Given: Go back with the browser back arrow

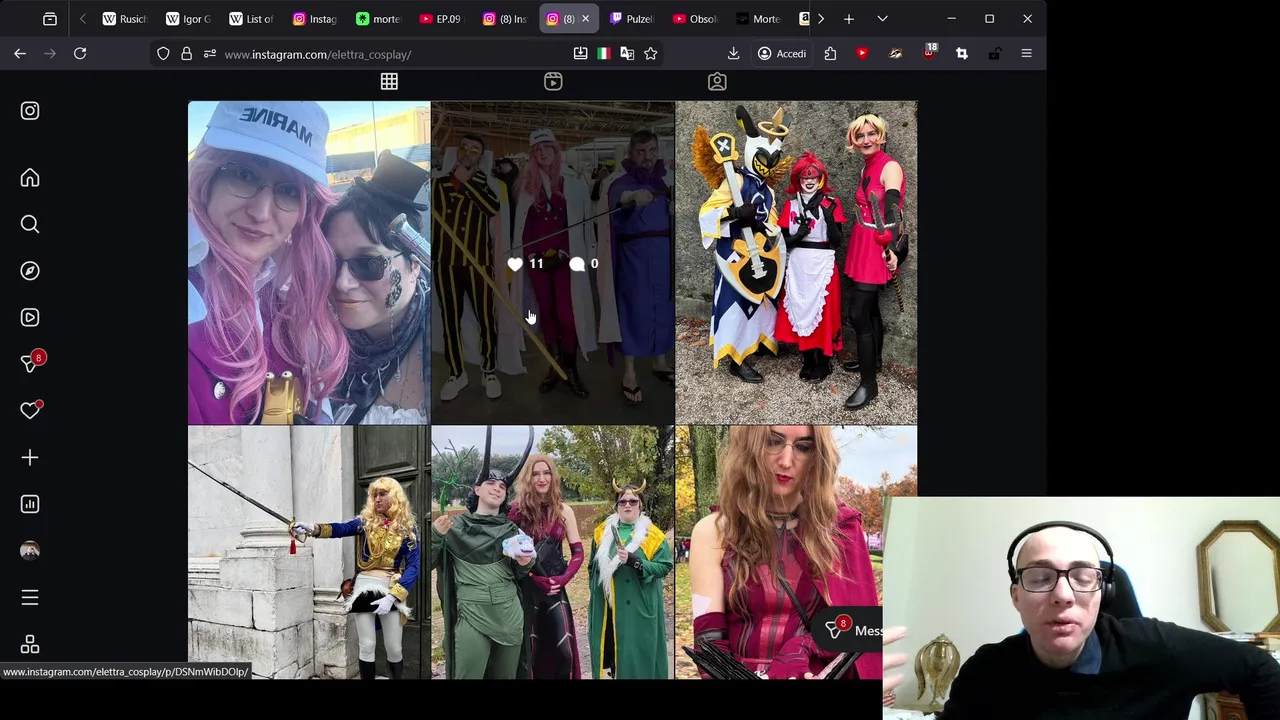Looking at the screenshot, I should click(20, 54).
